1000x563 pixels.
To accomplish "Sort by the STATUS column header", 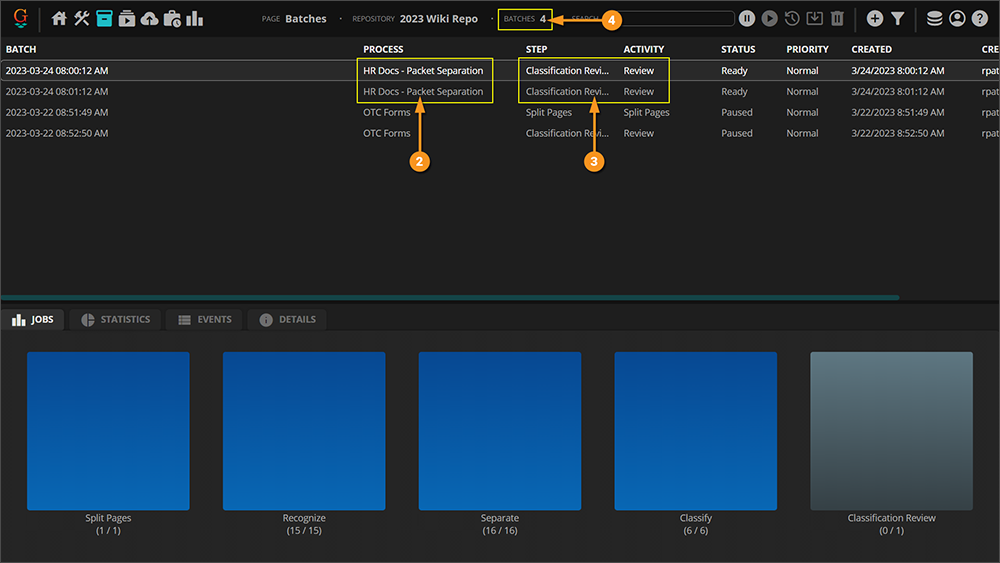I will coord(738,49).
